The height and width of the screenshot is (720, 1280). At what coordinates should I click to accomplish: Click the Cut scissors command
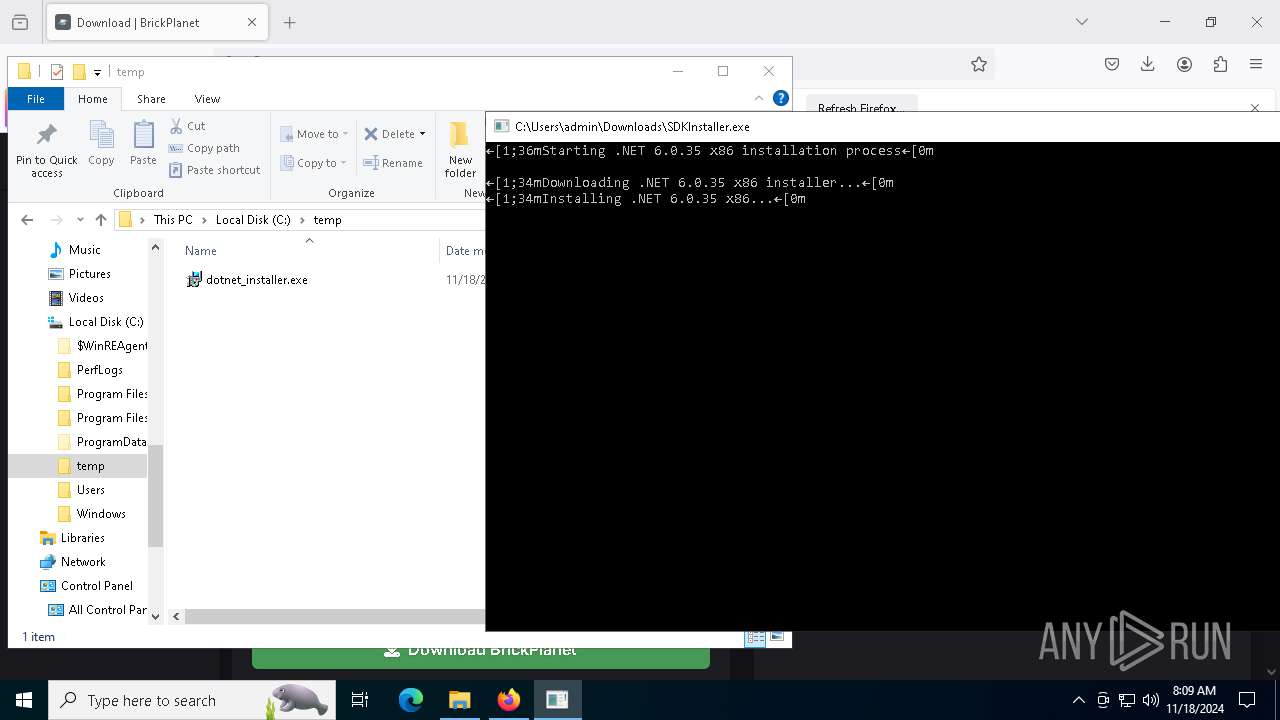click(187, 126)
